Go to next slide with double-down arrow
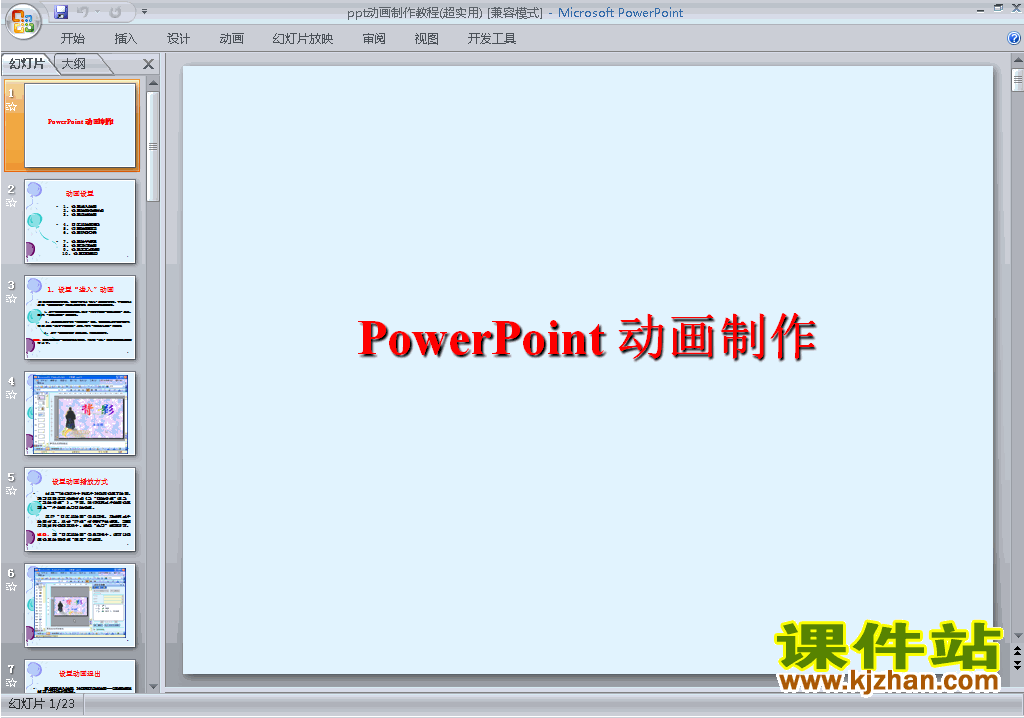Image resolution: width=1024 pixels, height=718 pixels. (1017, 664)
